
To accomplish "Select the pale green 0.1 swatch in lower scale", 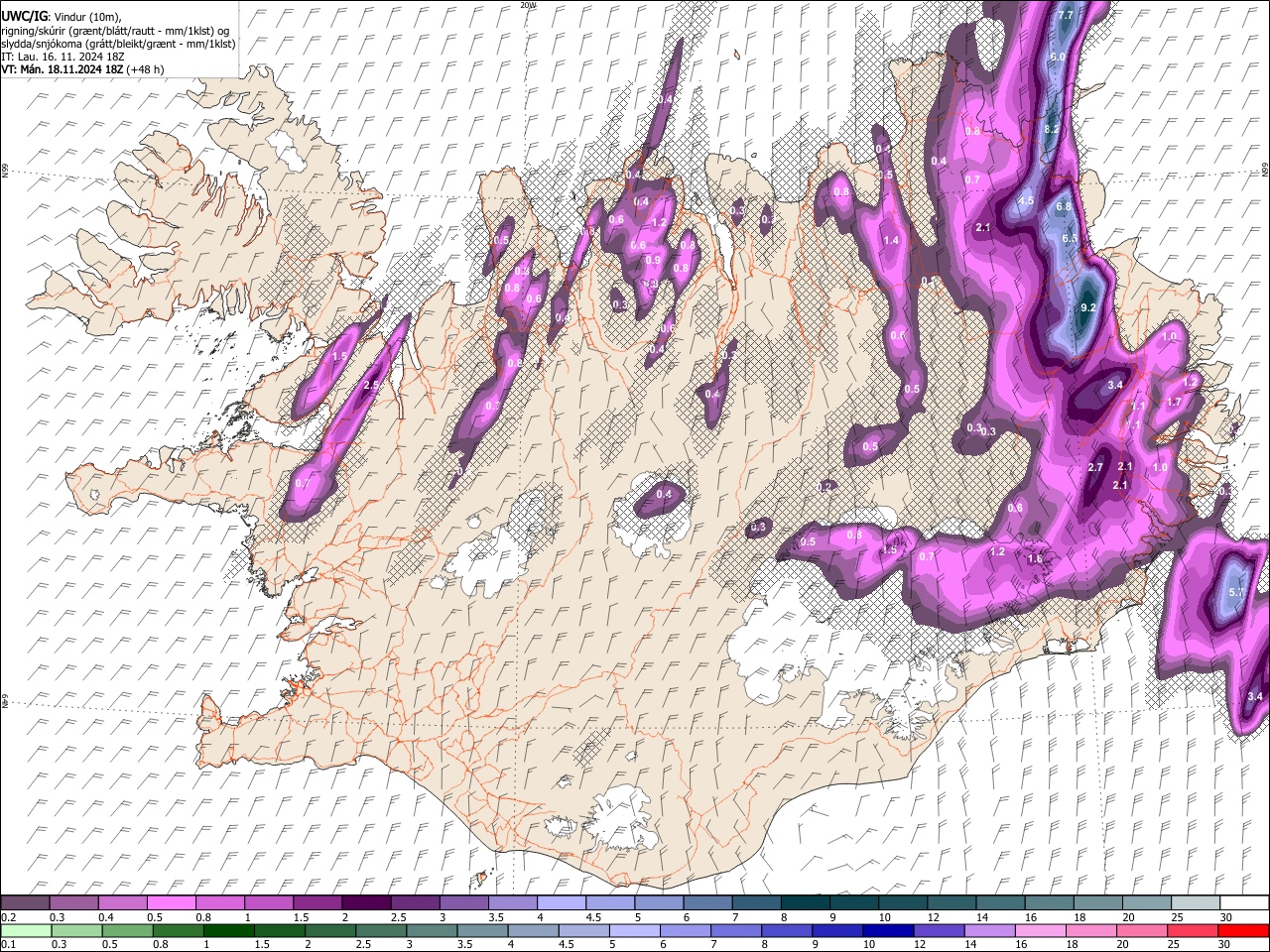I will pos(25,930).
